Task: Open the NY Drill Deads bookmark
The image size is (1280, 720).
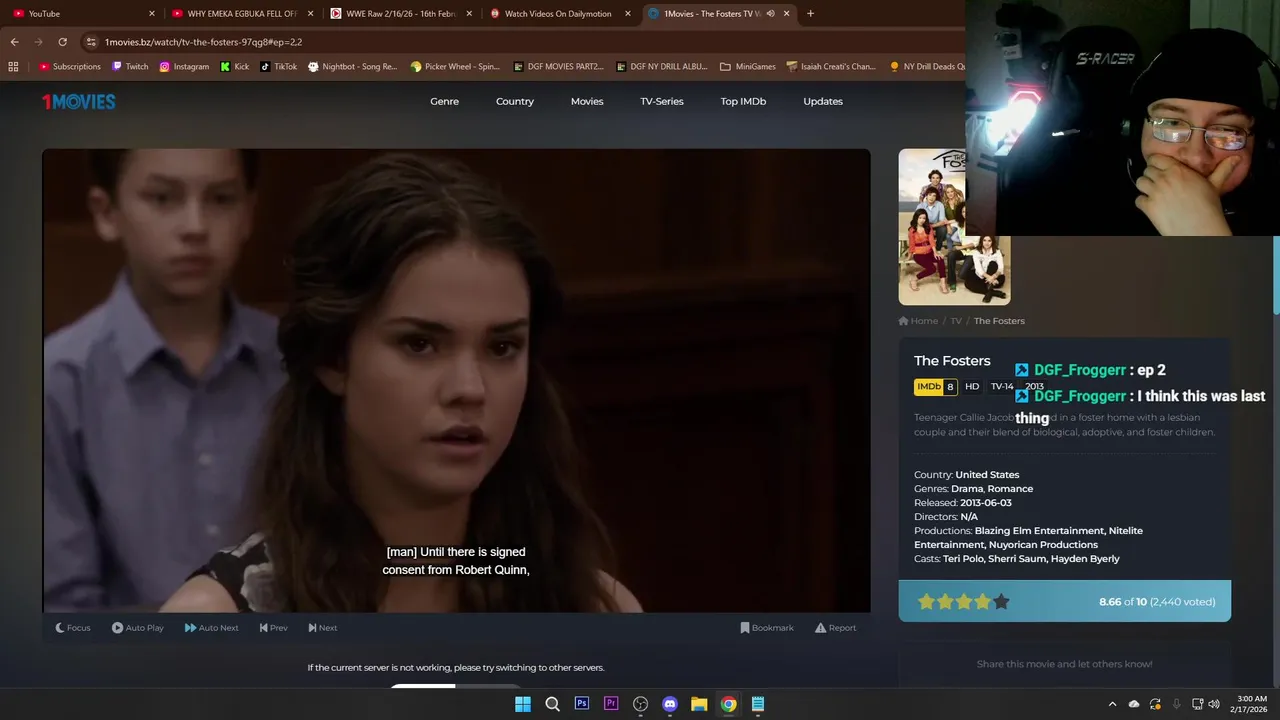Action: pyautogui.click(x=927, y=67)
